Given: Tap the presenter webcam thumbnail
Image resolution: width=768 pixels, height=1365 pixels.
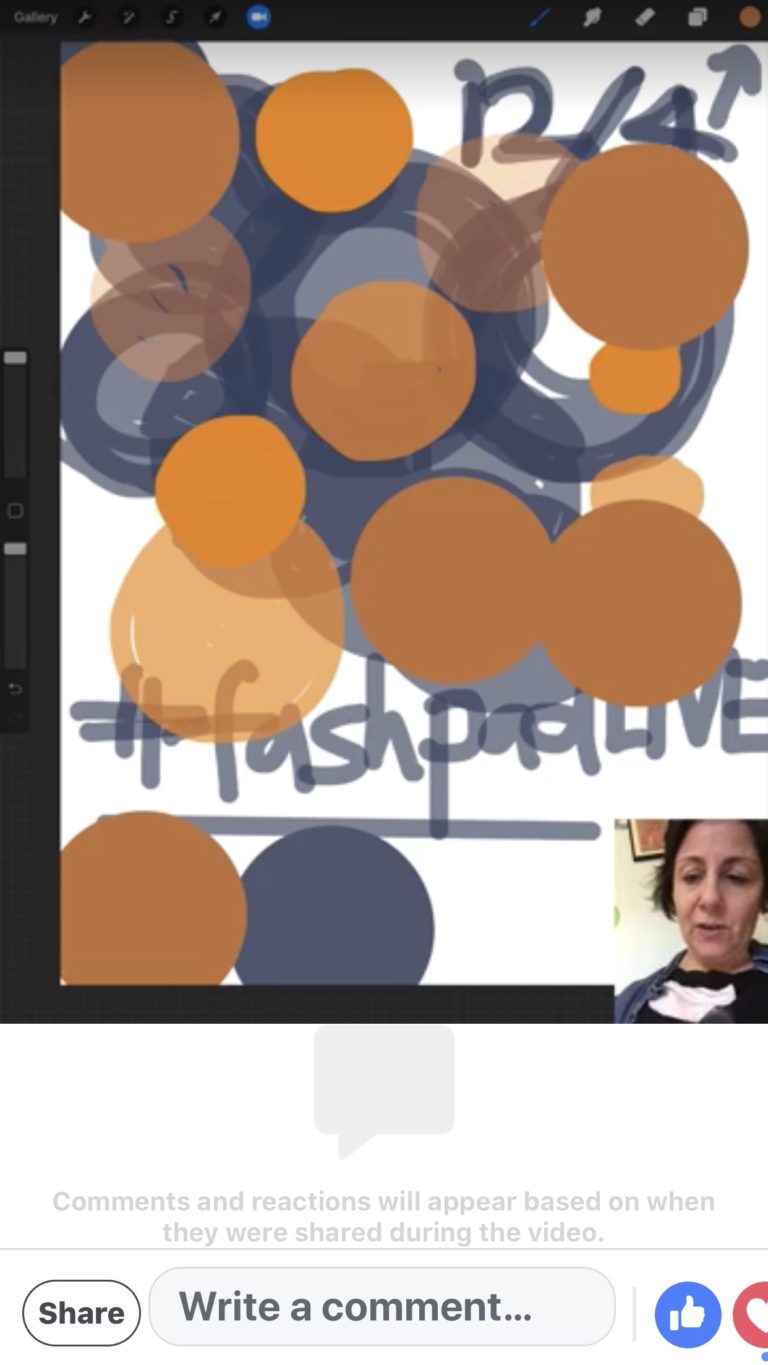Looking at the screenshot, I should 690,920.
